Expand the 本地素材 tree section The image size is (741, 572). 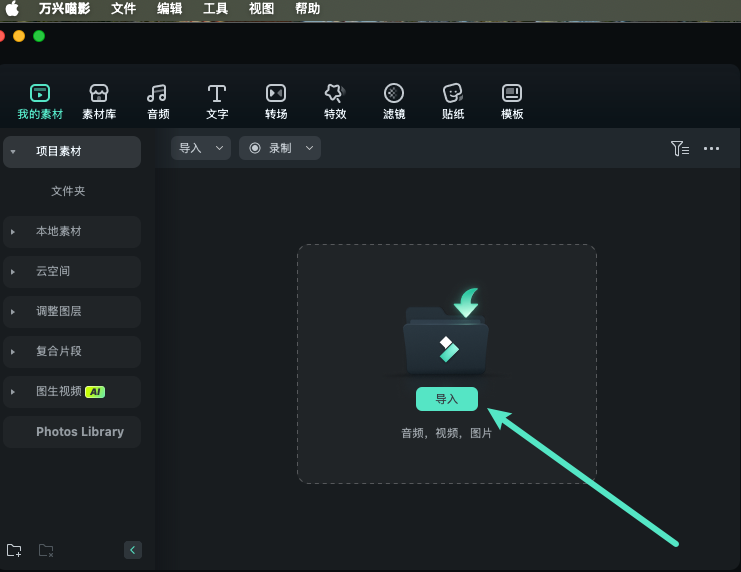(x=14, y=231)
